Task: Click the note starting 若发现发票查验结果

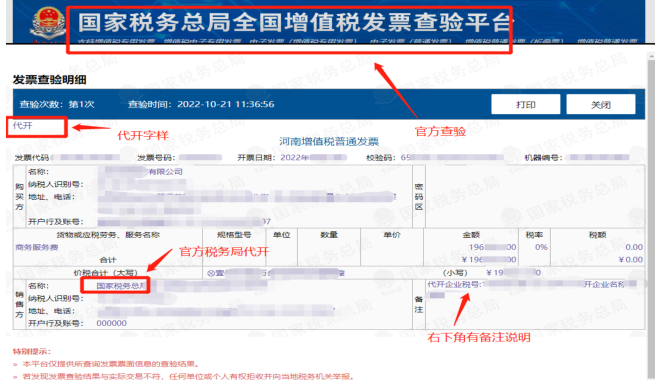Action: (188, 377)
